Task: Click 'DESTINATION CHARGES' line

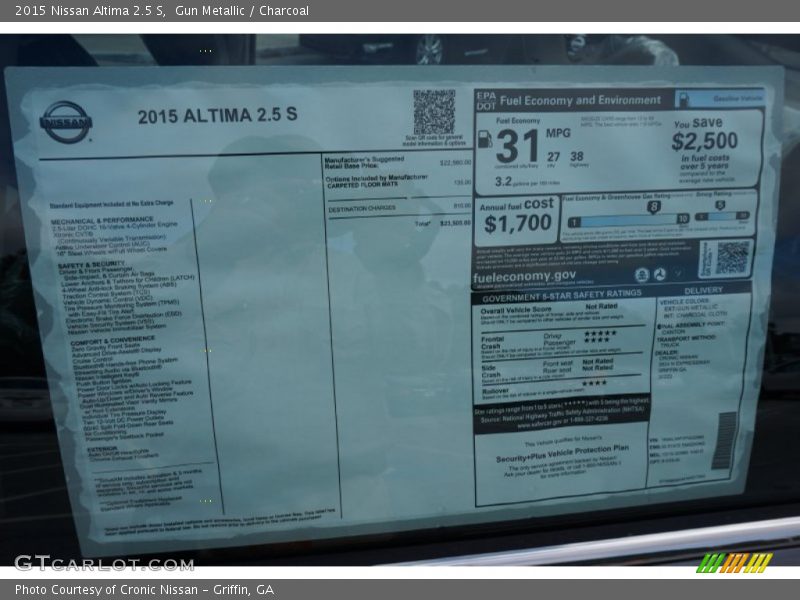Action: point(362,209)
